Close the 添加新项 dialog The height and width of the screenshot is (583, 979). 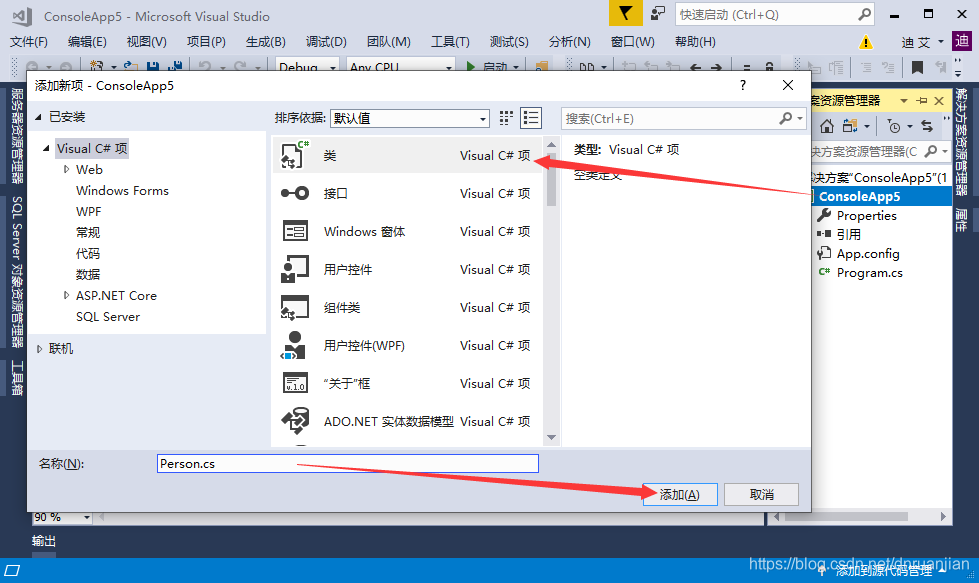(x=788, y=86)
